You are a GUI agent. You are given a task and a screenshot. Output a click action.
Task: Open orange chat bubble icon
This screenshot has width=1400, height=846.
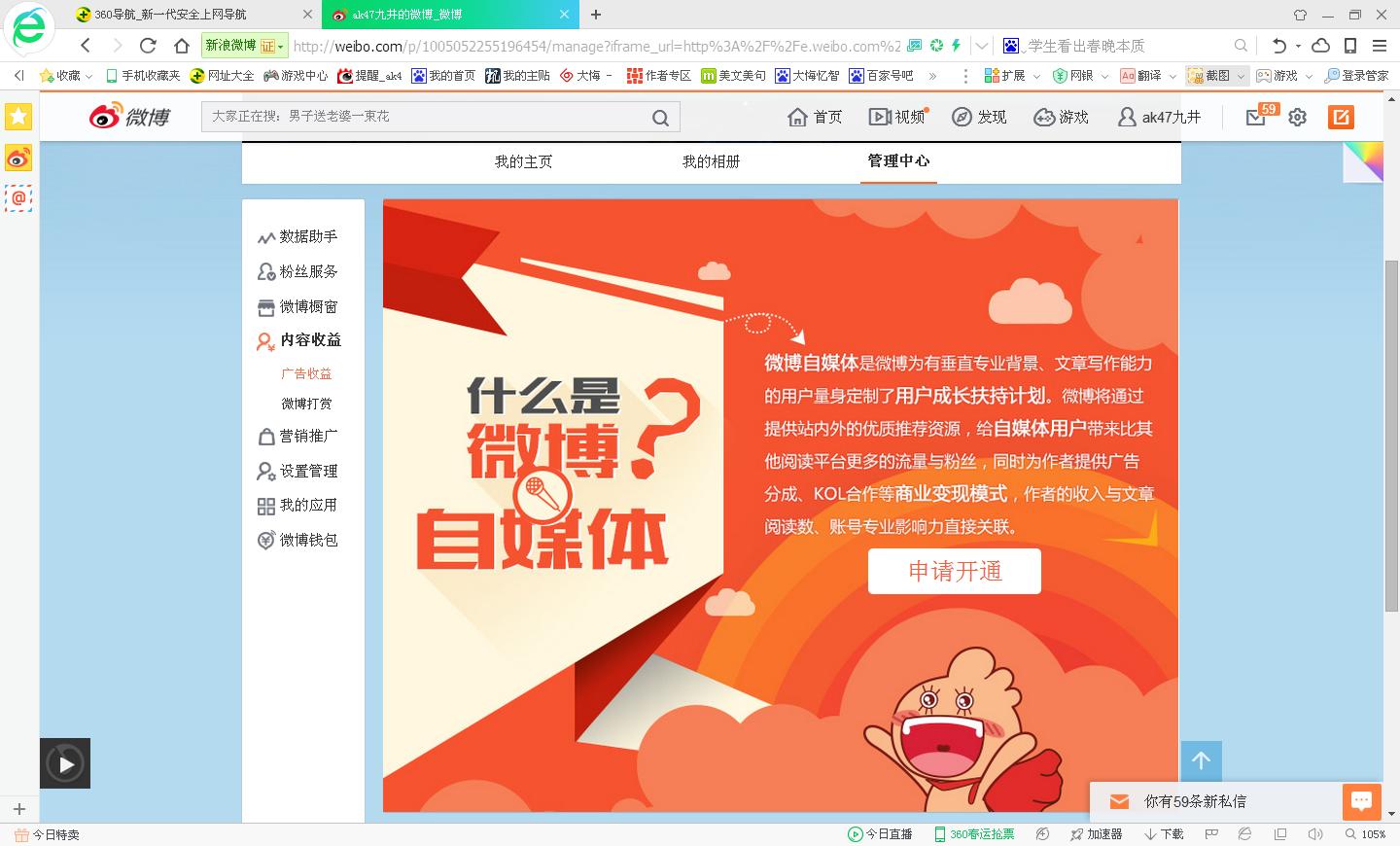point(1361,801)
